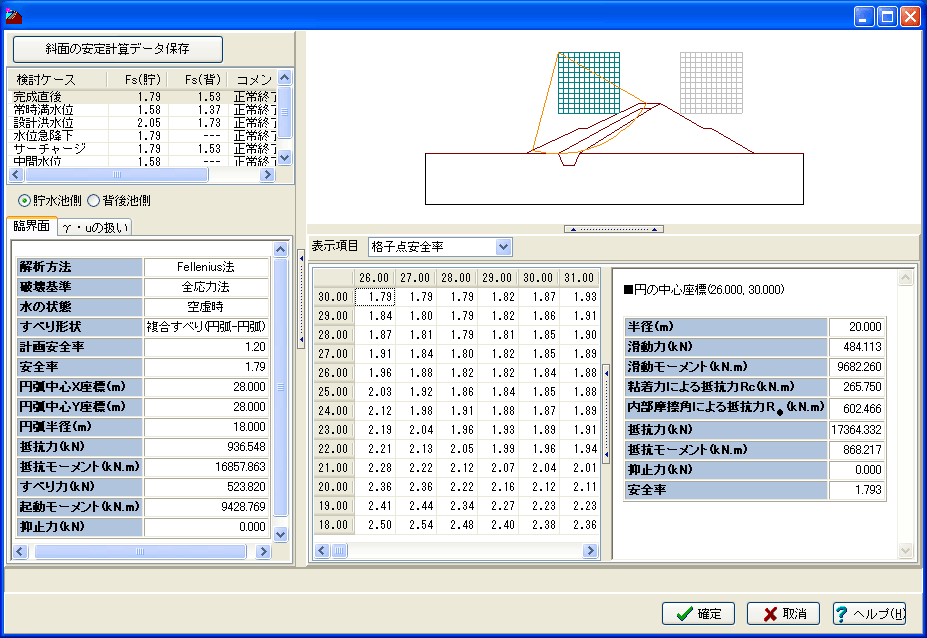Click the Fs(背) column header

[x=197, y=80]
